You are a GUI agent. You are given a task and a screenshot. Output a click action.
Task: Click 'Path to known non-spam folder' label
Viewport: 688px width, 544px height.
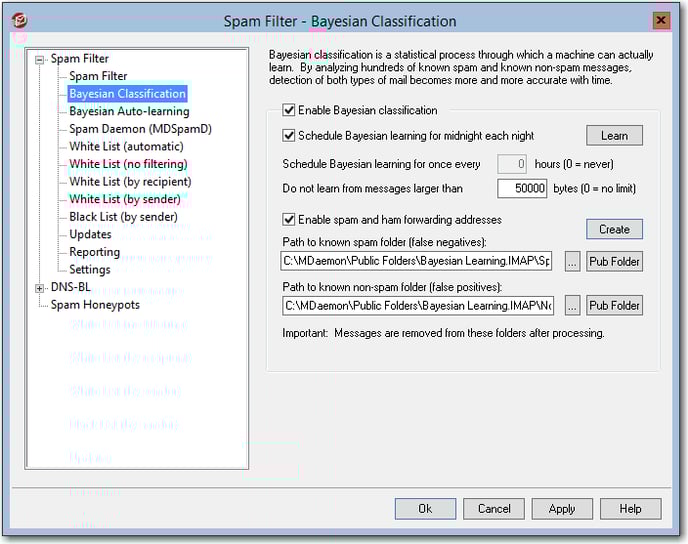pos(392,287)
